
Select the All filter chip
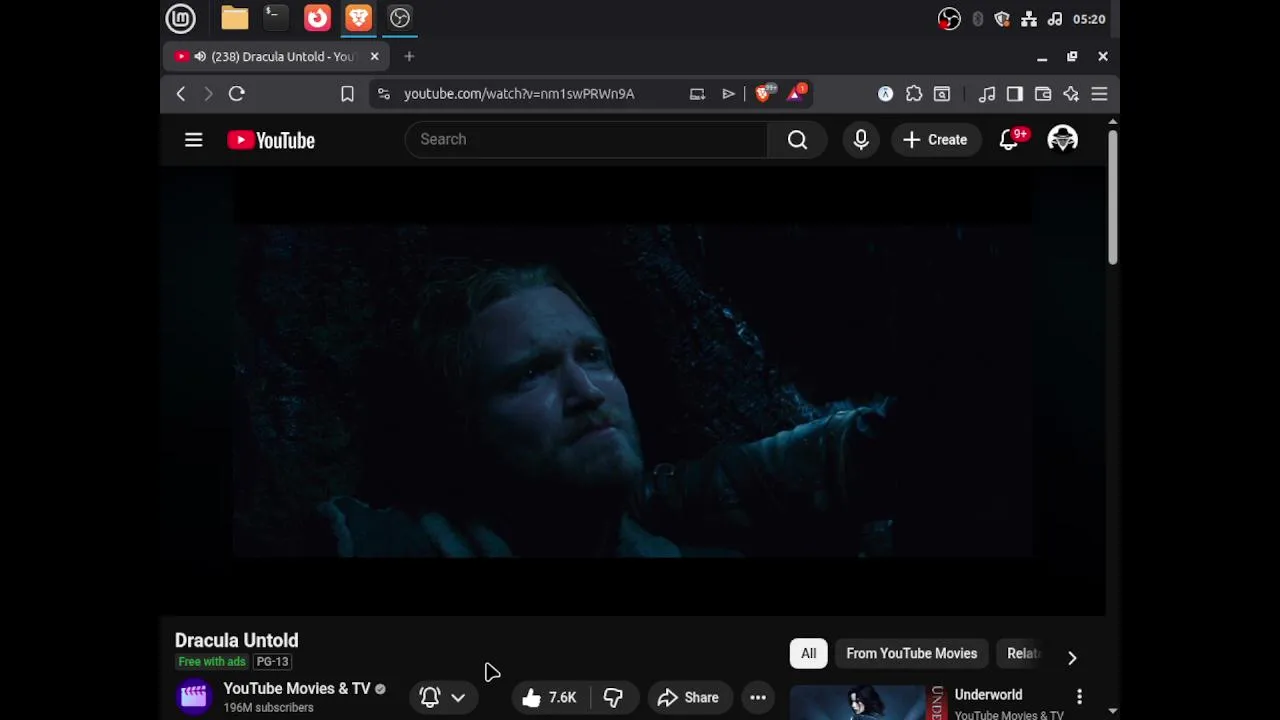[808, 654]
